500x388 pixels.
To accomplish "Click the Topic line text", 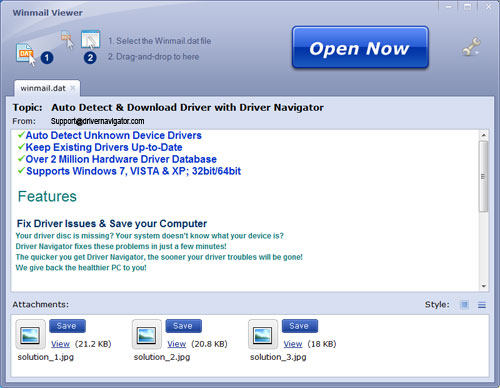I will [x=187, y=107].
